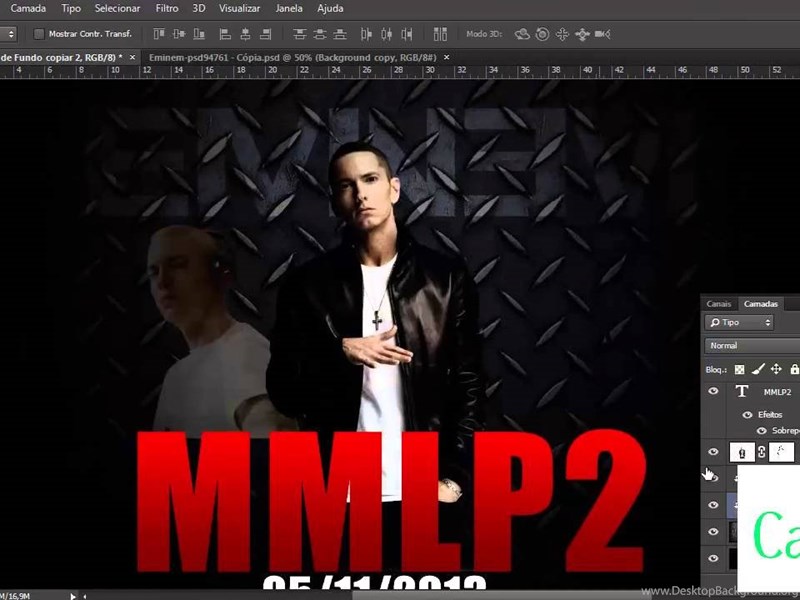Select the 3D roll object mode icon

point(542,34)
